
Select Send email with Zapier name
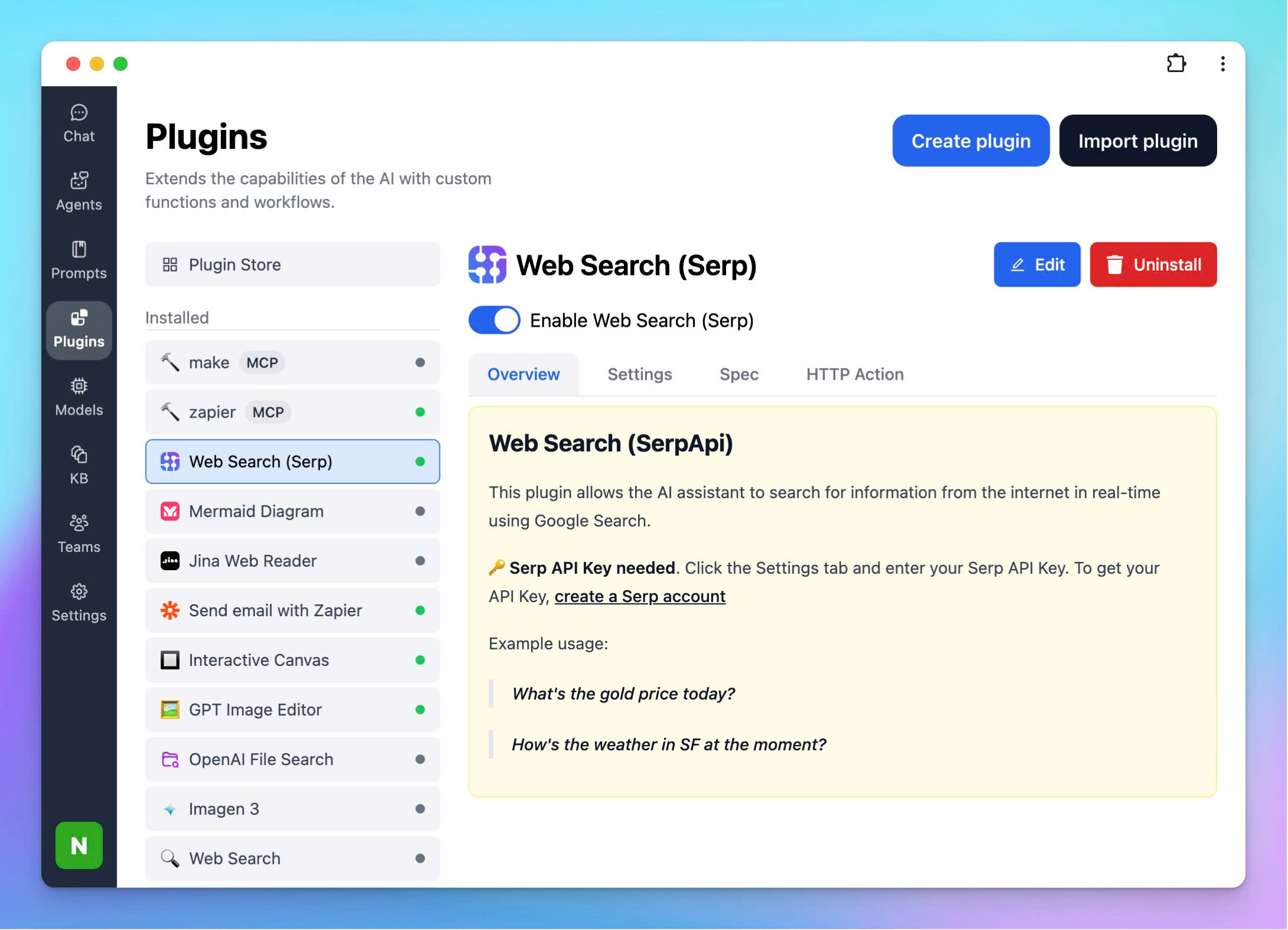275,610
